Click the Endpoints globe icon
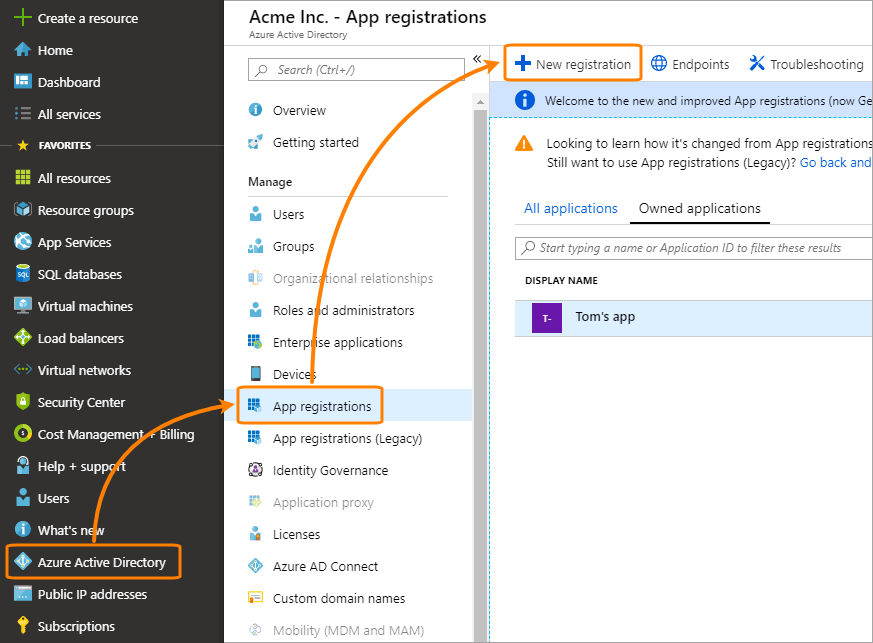 tap(659, 63)
